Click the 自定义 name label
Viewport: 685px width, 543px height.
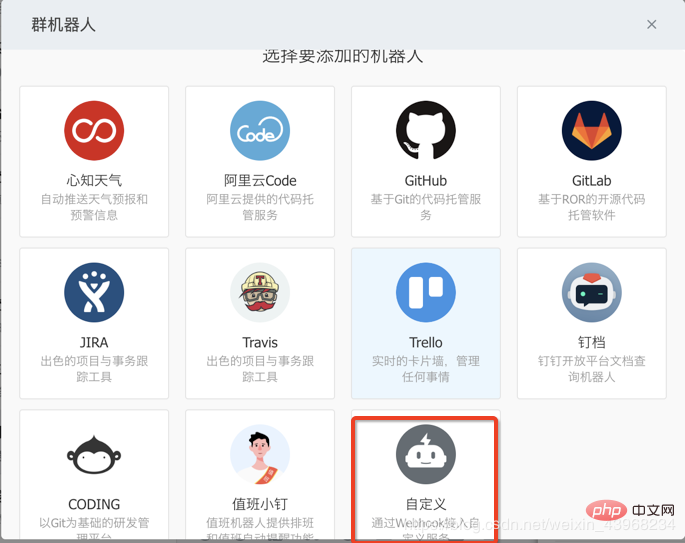tap(426, 504)
